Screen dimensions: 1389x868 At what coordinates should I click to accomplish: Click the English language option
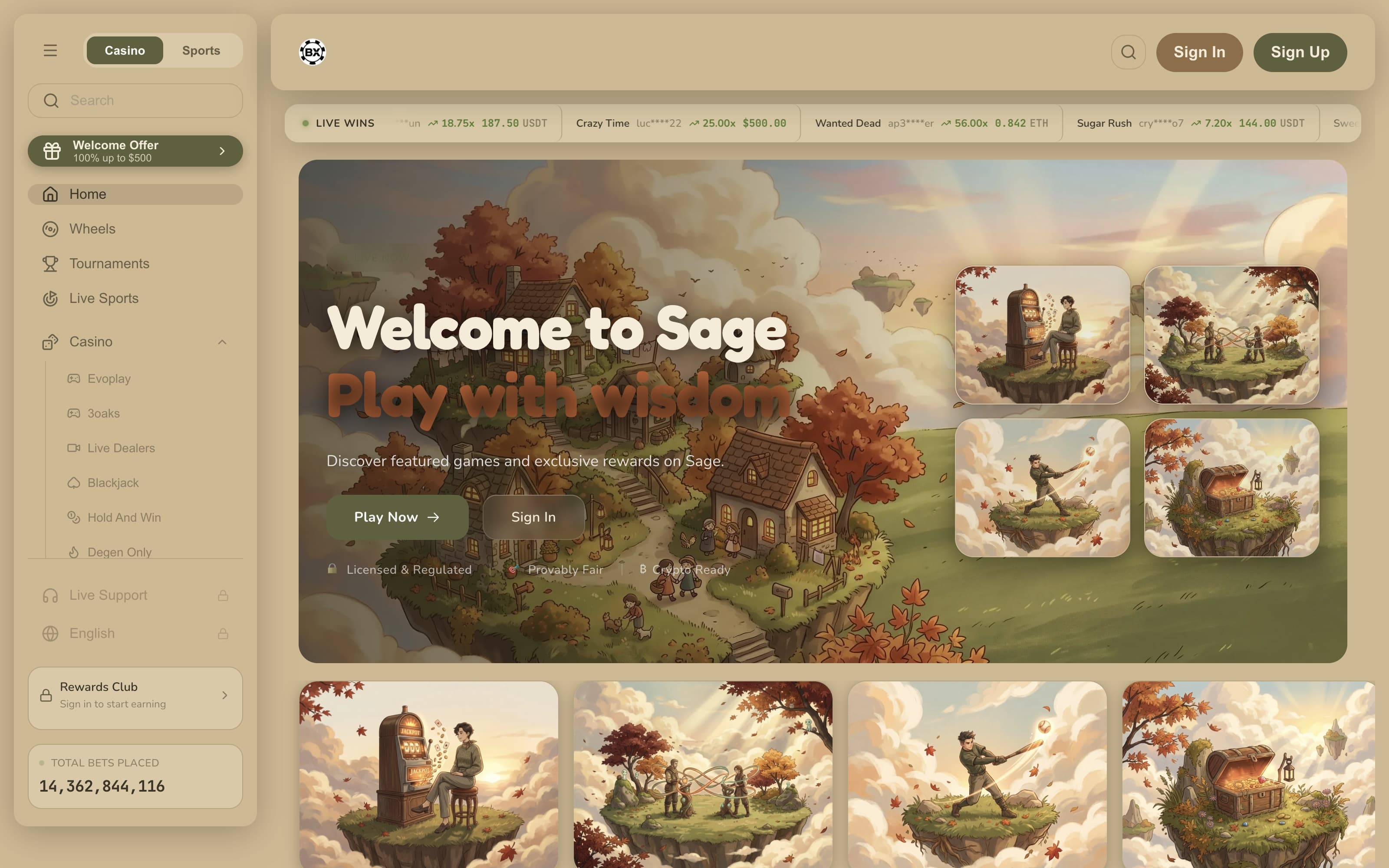click(x=135, y=633)
